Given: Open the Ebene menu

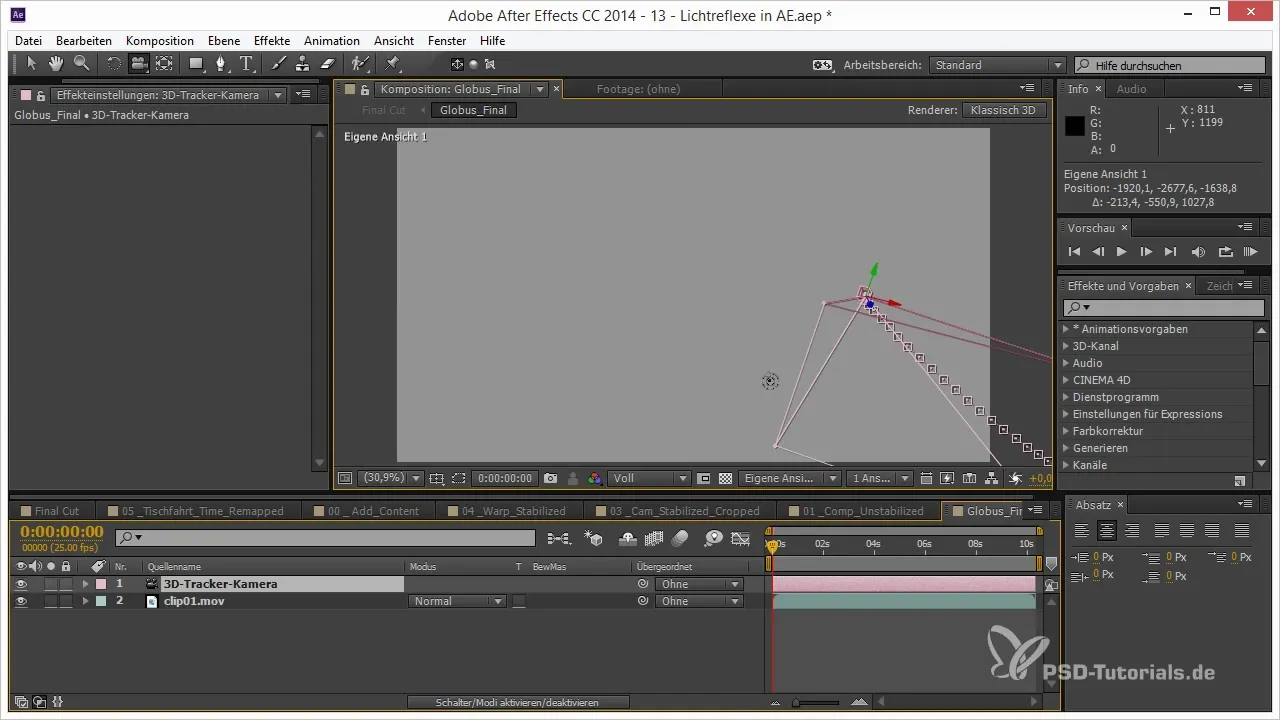Looking at the screenshot, I should coord(223,41).
